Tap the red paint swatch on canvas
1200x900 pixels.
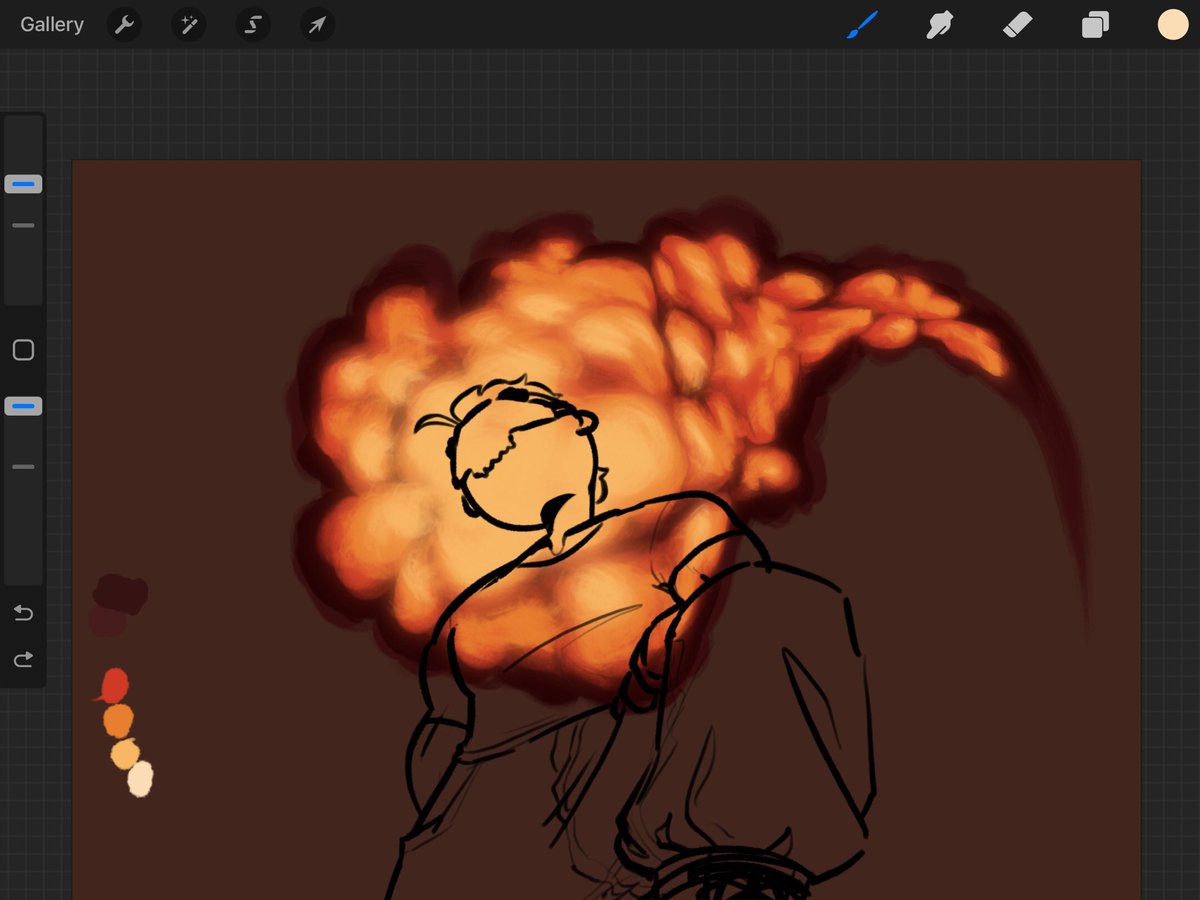[x=113, y=686]
